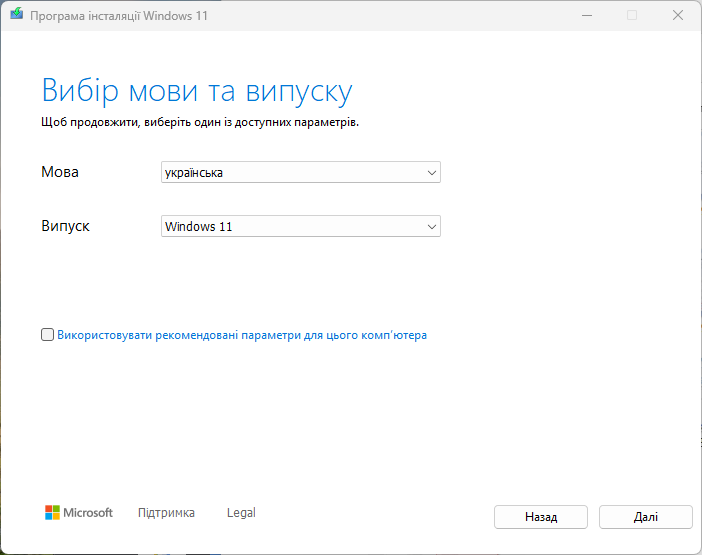702x555 pixels.
Task: Minimize the Windows 11 setup window
Action: point(585,15)
